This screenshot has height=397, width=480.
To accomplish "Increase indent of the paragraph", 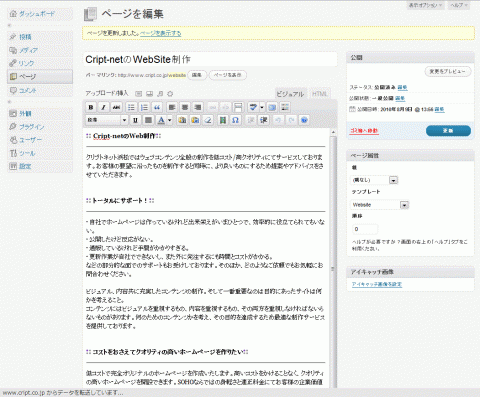I will tap(264, 120).
